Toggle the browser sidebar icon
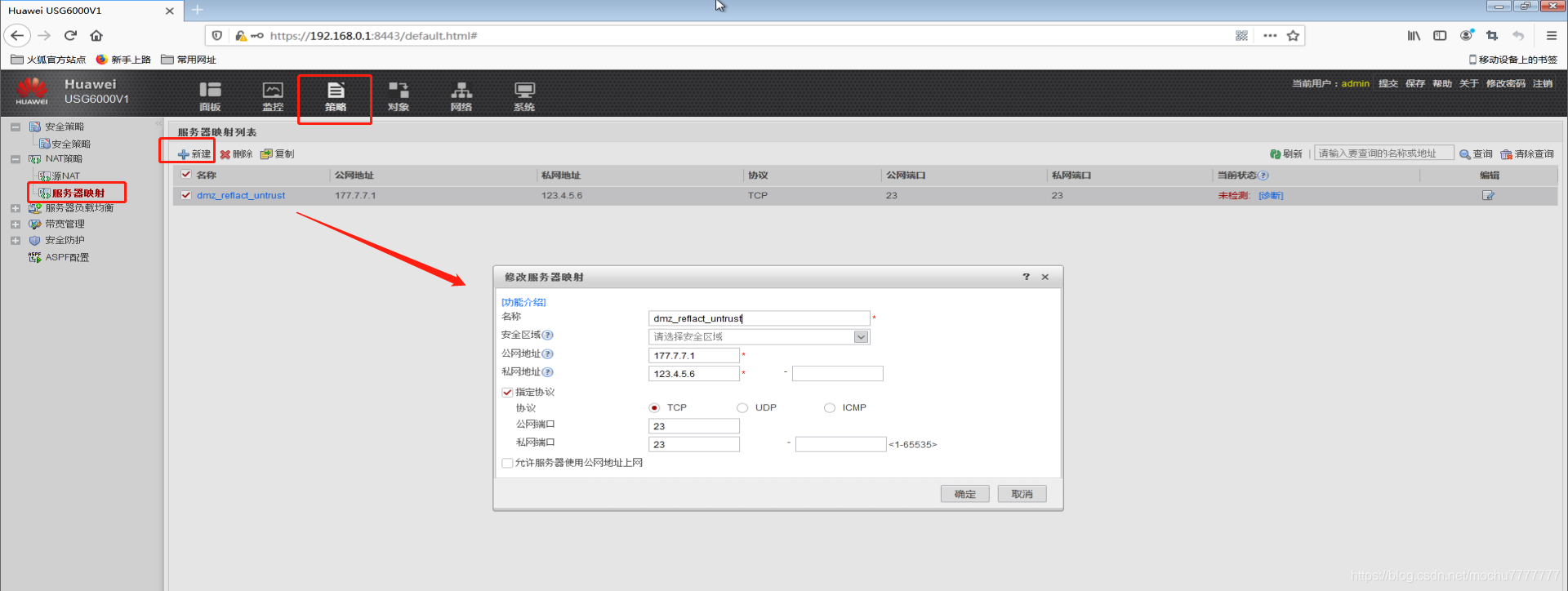Screen dimensions: 1568x591 pyautogui.click(x=1440, y=35)
